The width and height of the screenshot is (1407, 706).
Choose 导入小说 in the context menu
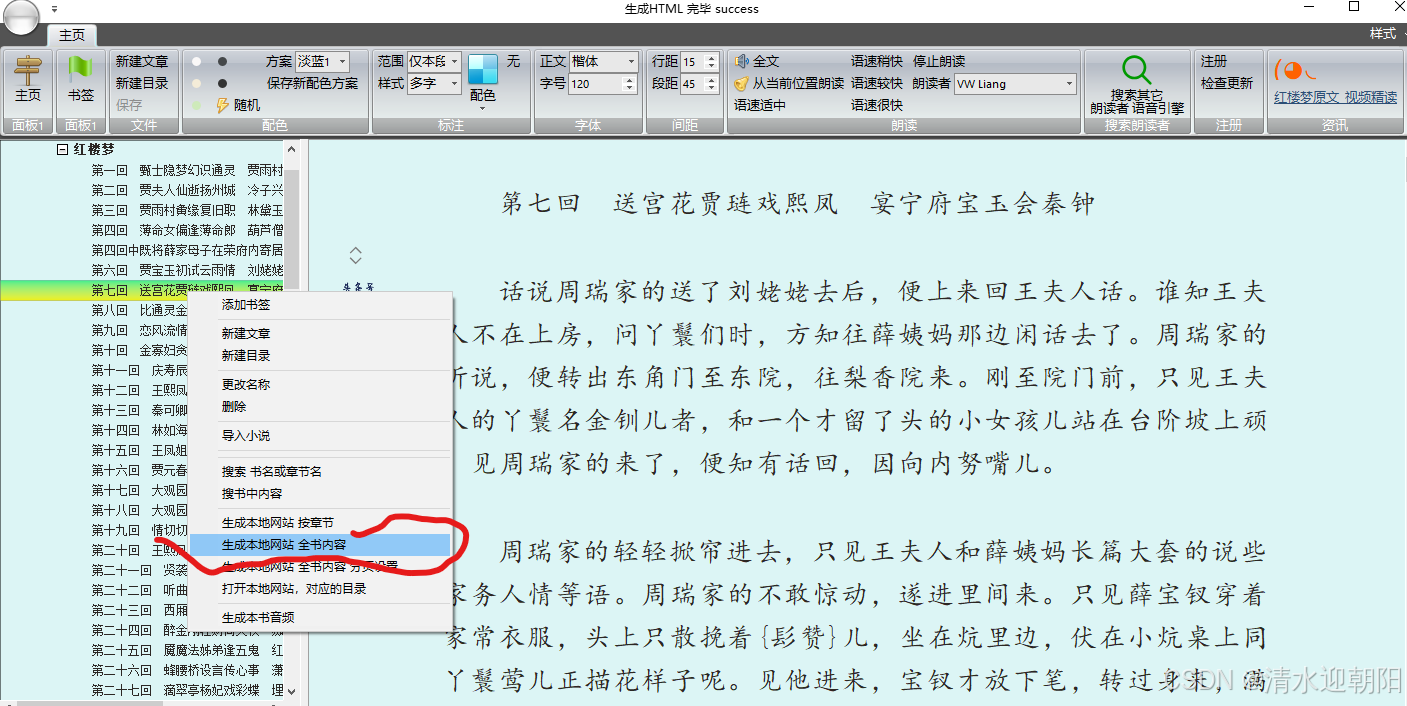pos(246,435)
